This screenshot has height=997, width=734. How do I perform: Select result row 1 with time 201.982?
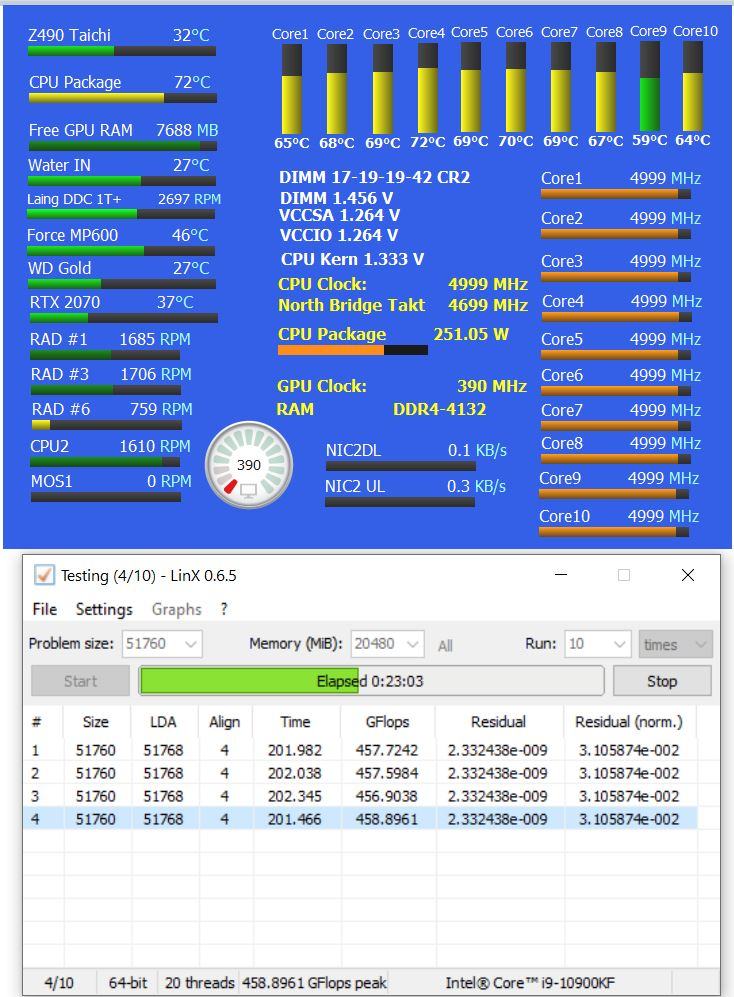[360, 750]
